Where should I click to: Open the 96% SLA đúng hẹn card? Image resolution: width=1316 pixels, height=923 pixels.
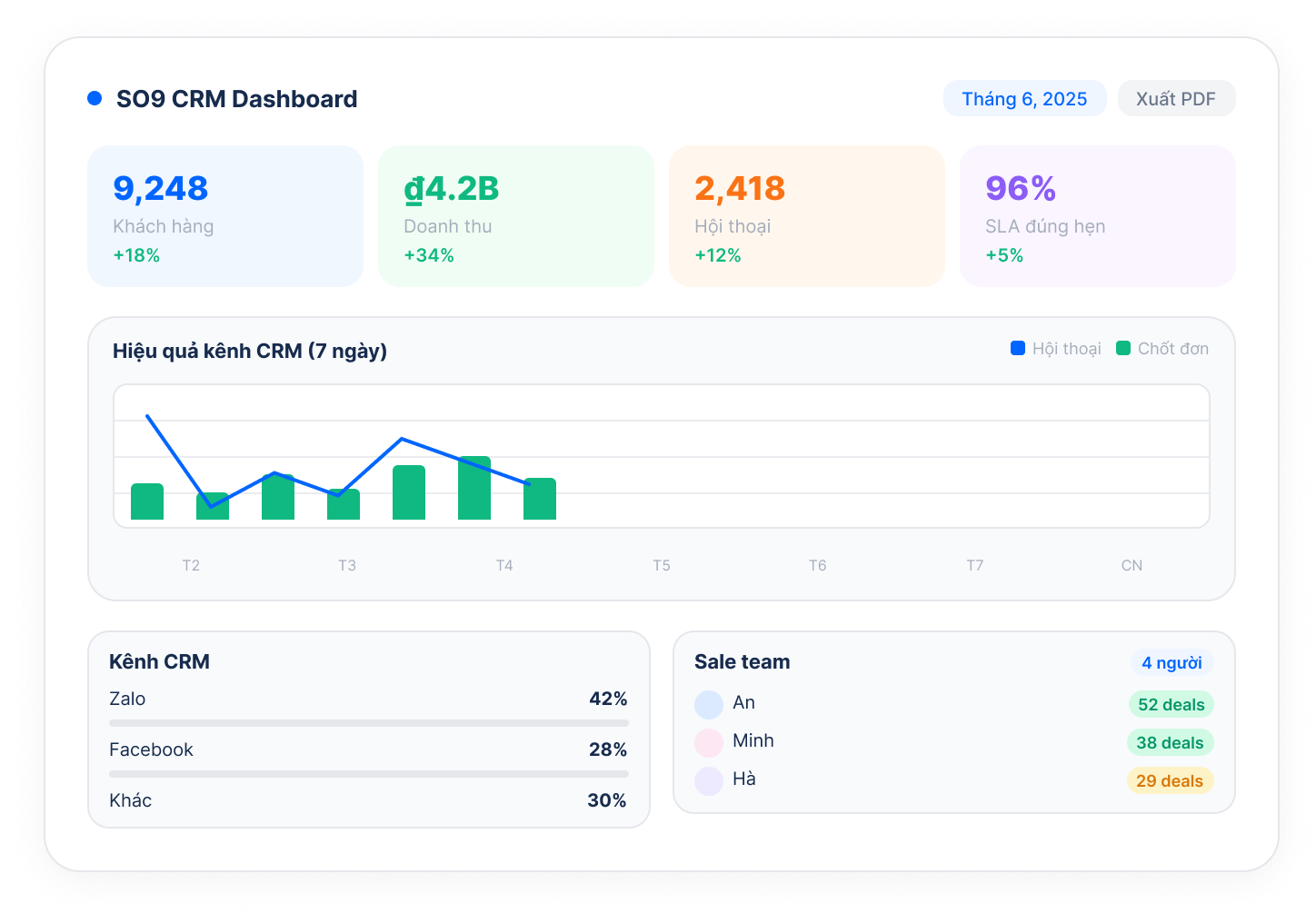(x=1098, y=216)
